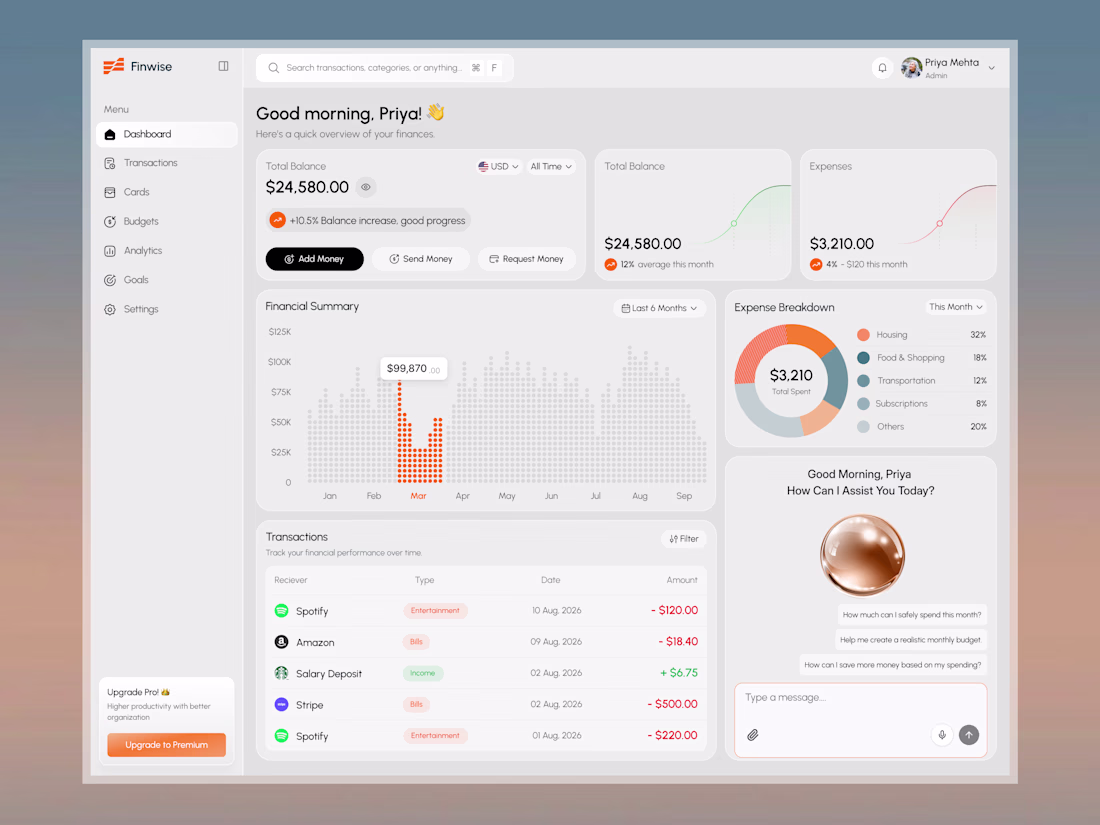Hide the total balance with eye icon
This screenshot has width=1100, height=825.
pos(365,187)
